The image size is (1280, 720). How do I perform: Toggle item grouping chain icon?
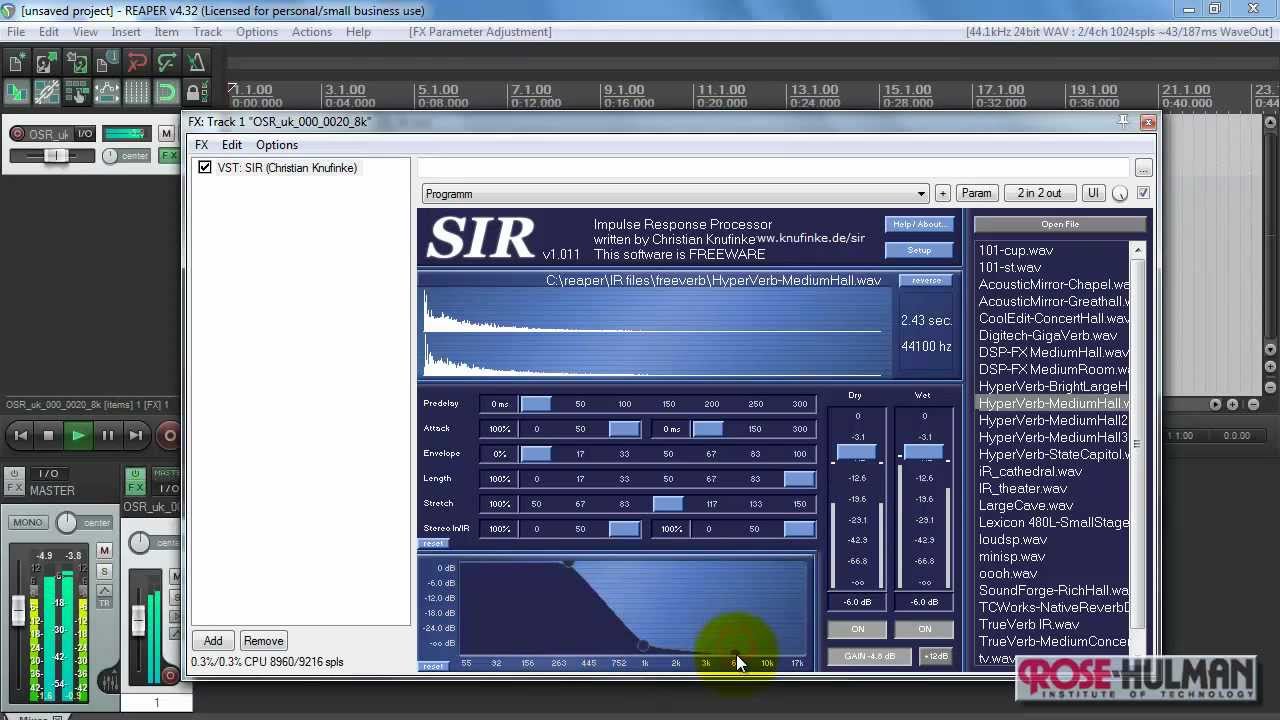[46, 92]
